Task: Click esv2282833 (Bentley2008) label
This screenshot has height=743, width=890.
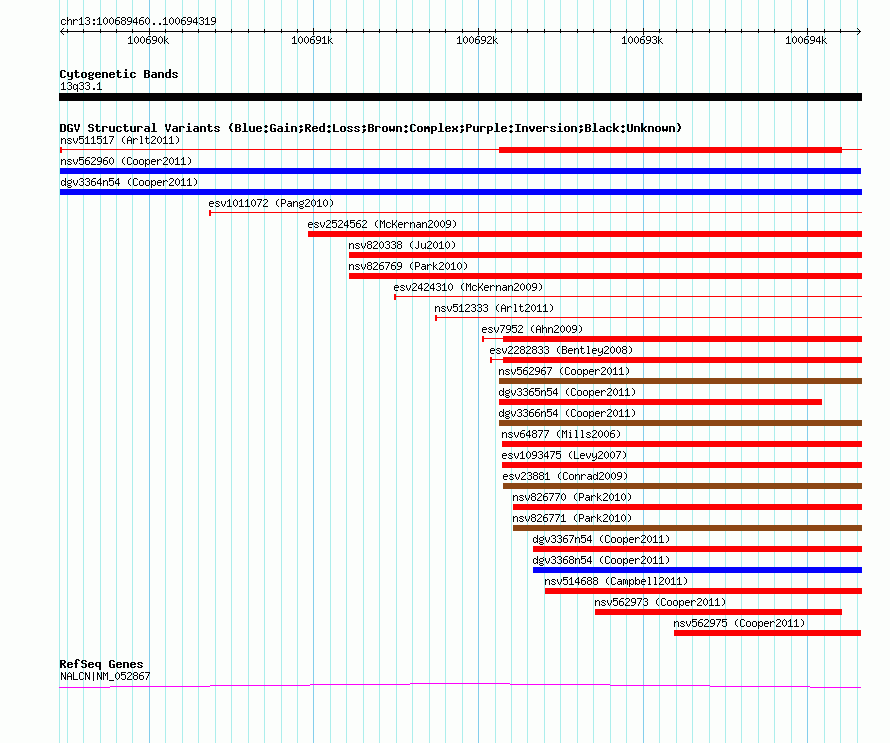Action: pyautogui.click(x=561, y=350)
